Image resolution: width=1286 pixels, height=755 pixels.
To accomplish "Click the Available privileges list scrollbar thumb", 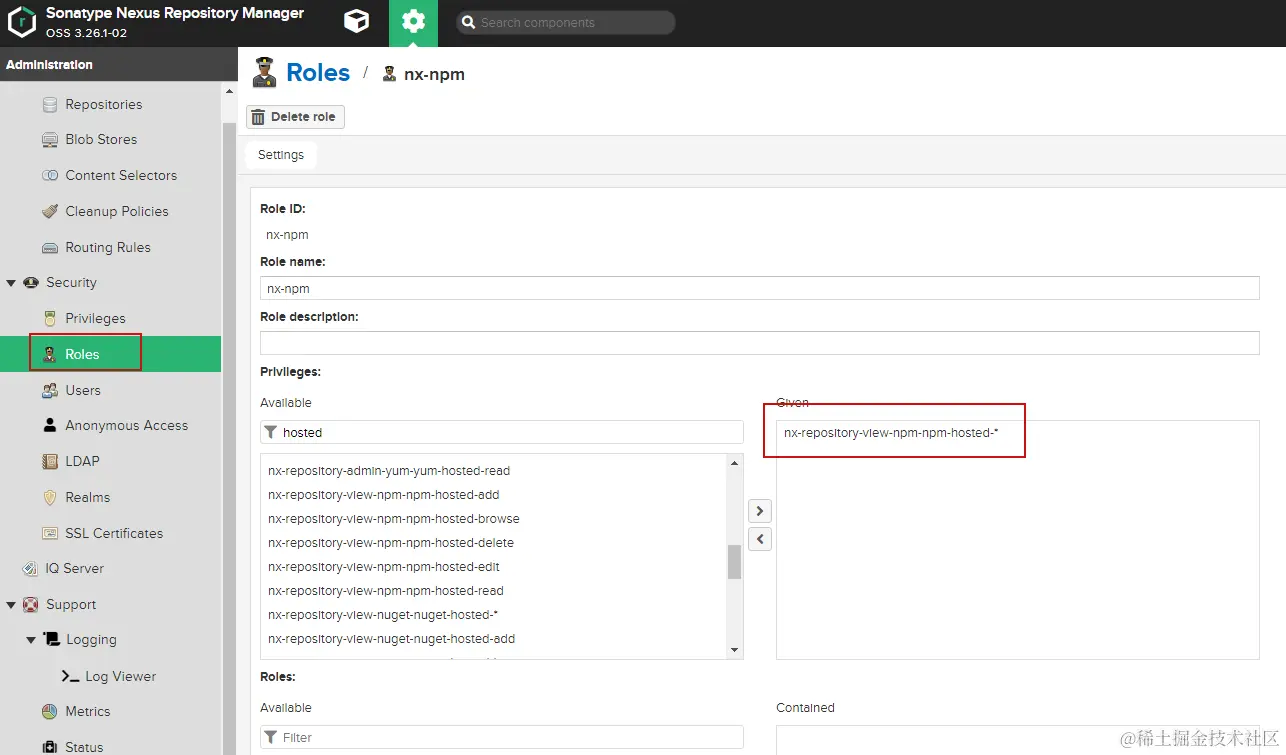I will point(735,562).
